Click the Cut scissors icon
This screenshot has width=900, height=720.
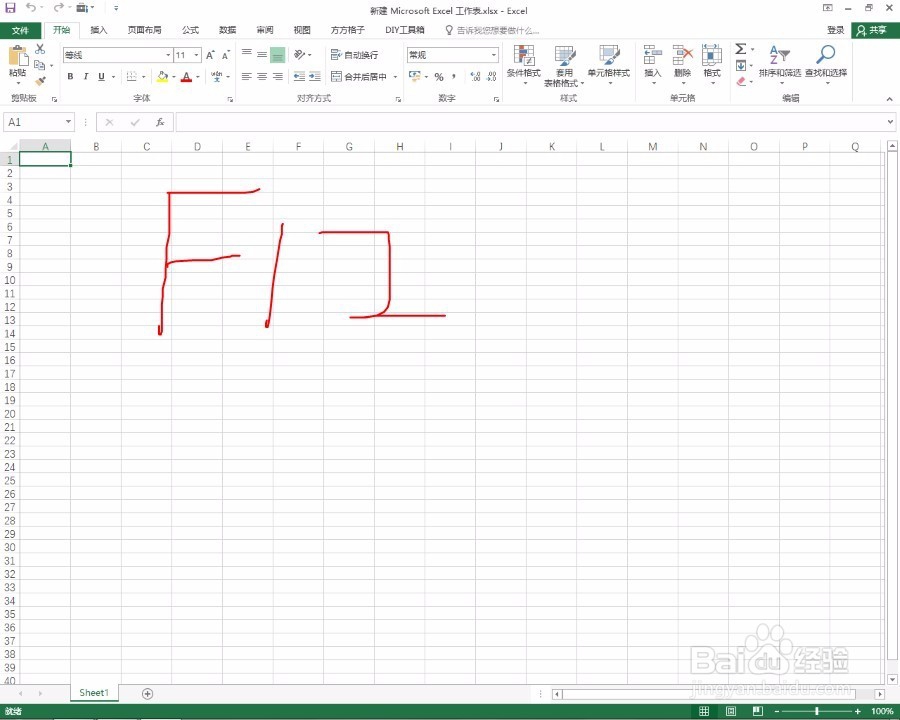pyautogui.click(x=40, y=49)
